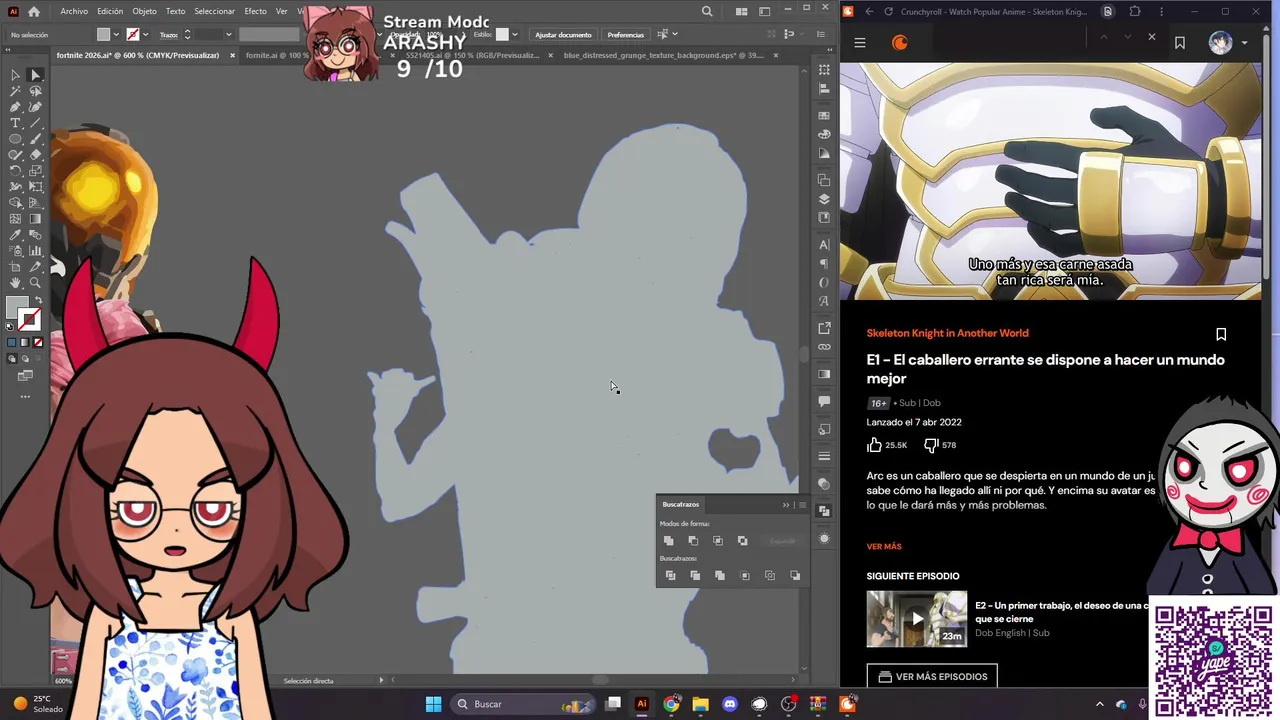Click VER MÁS EPISODIOS button
This screenshot has height=720, width=1280.
932,677
